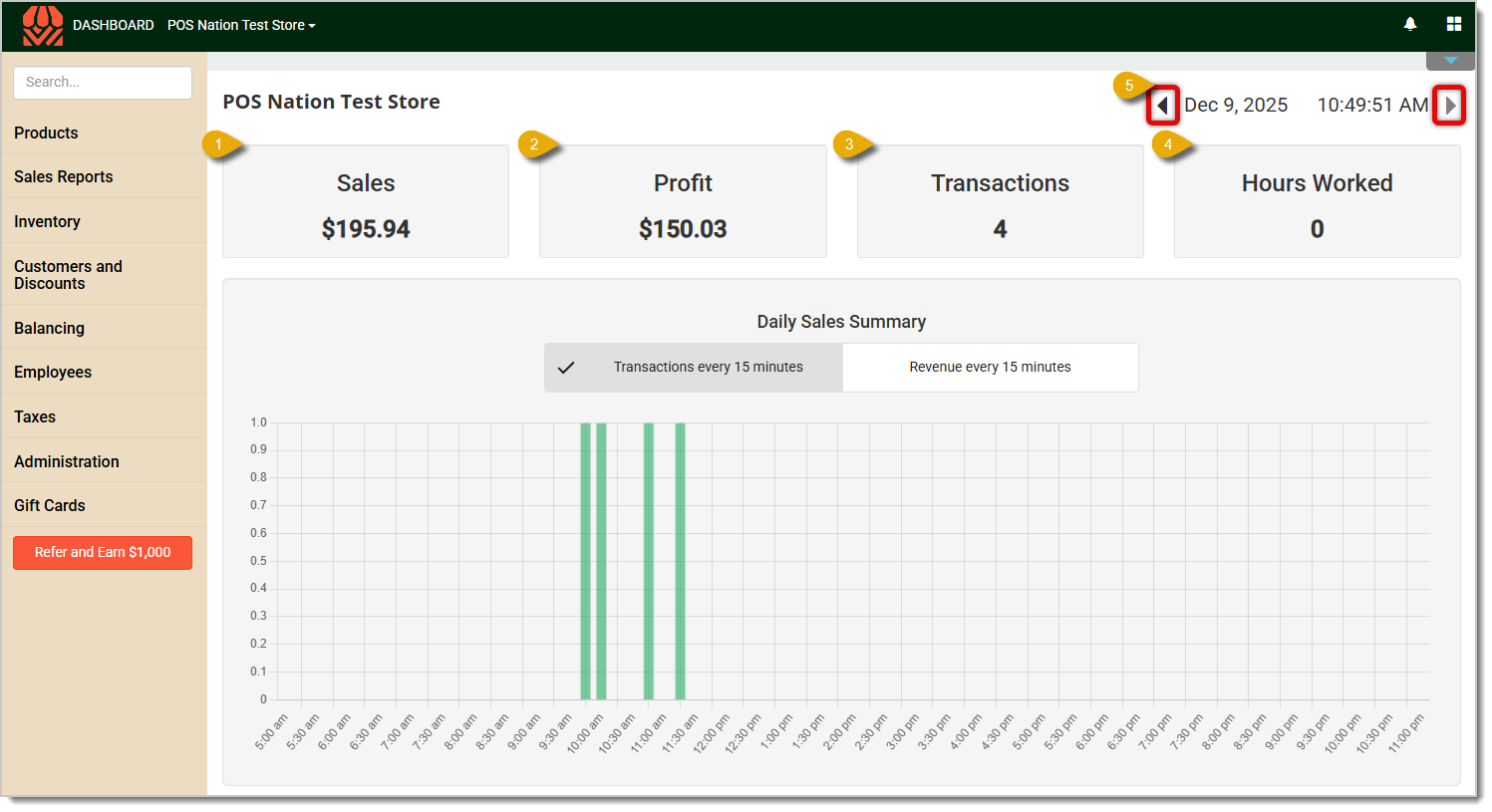Click the Dec 9, 2025 date text

tap(1236, 105)
